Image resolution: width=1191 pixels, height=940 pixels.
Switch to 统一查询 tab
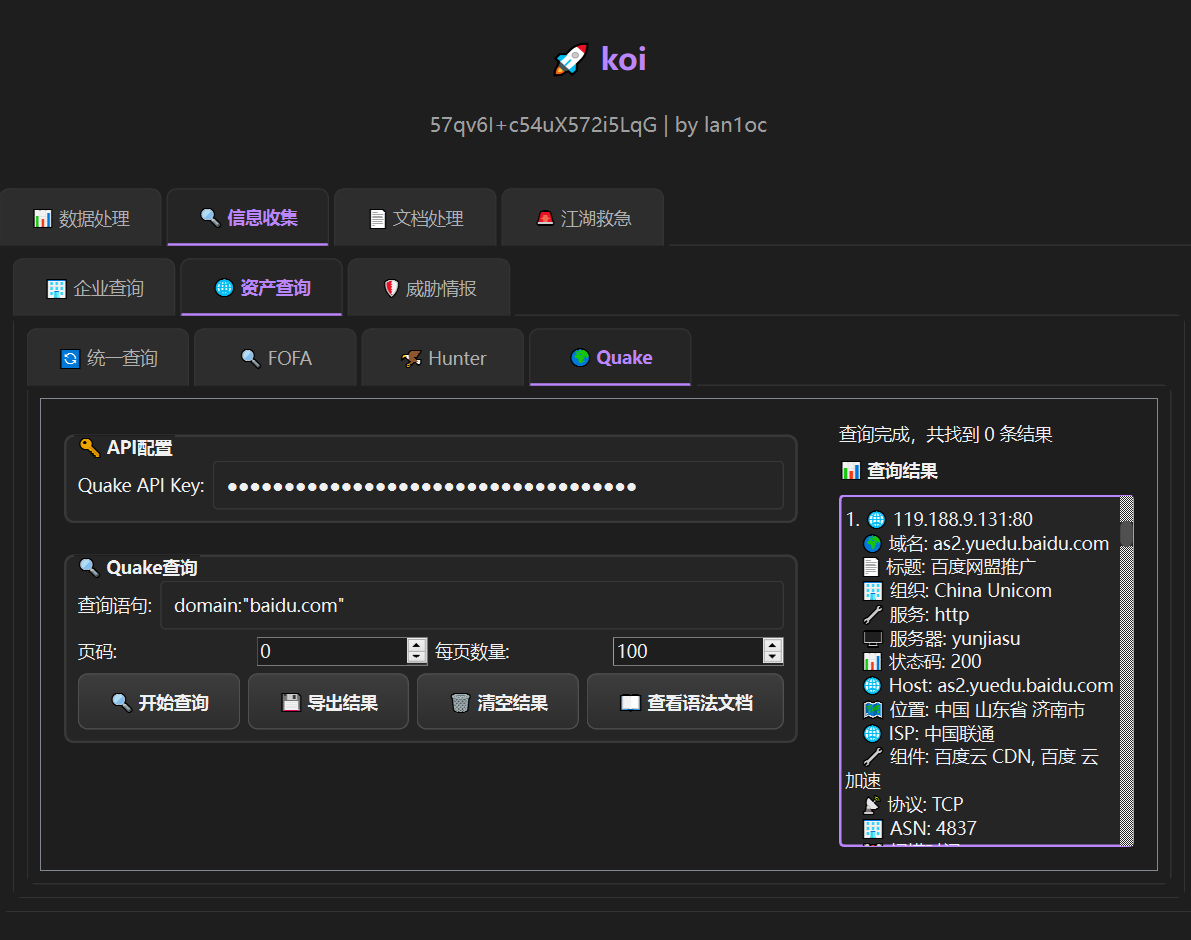[x=108, y=358]
